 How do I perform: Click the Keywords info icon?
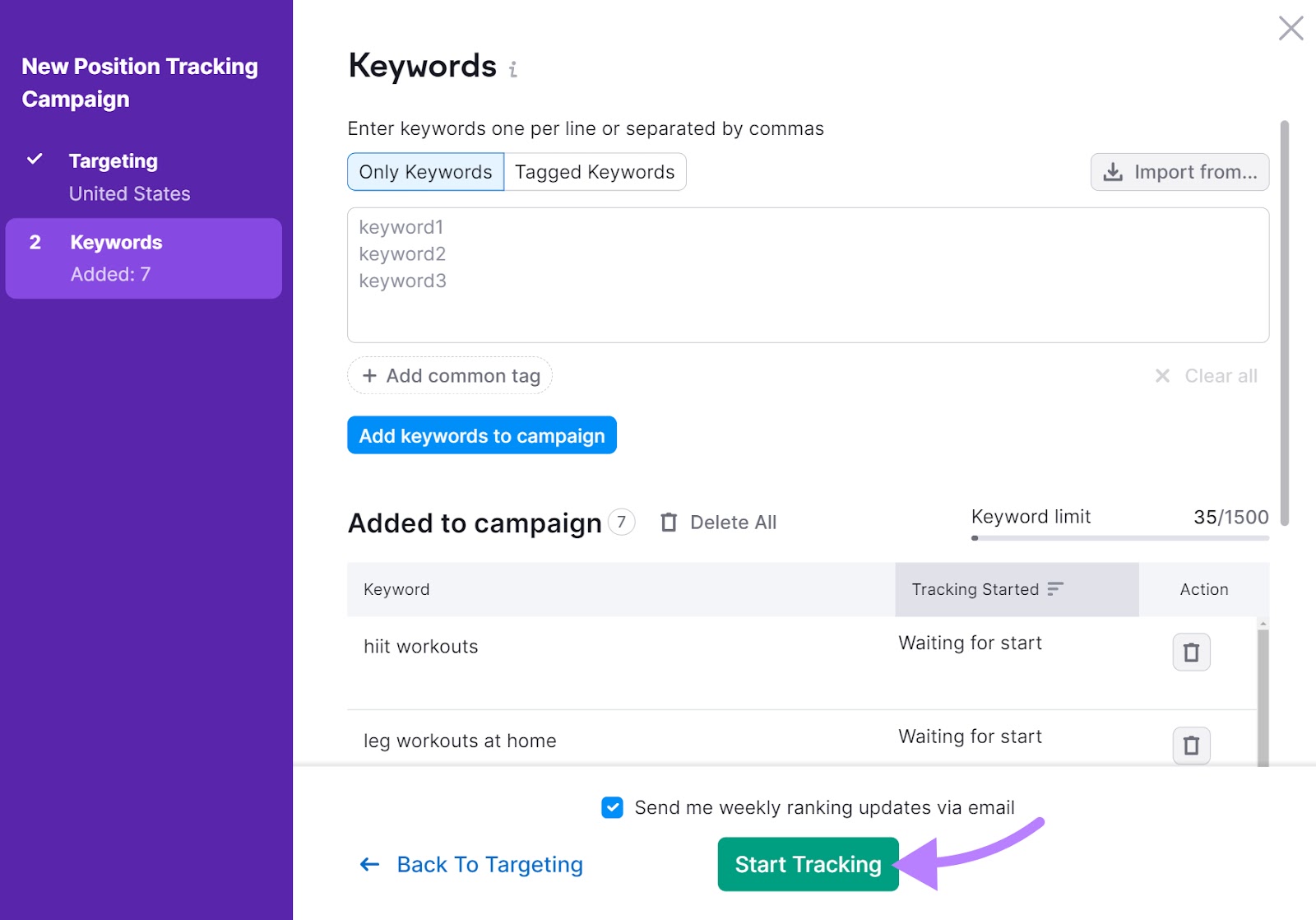tap(512, 70)
